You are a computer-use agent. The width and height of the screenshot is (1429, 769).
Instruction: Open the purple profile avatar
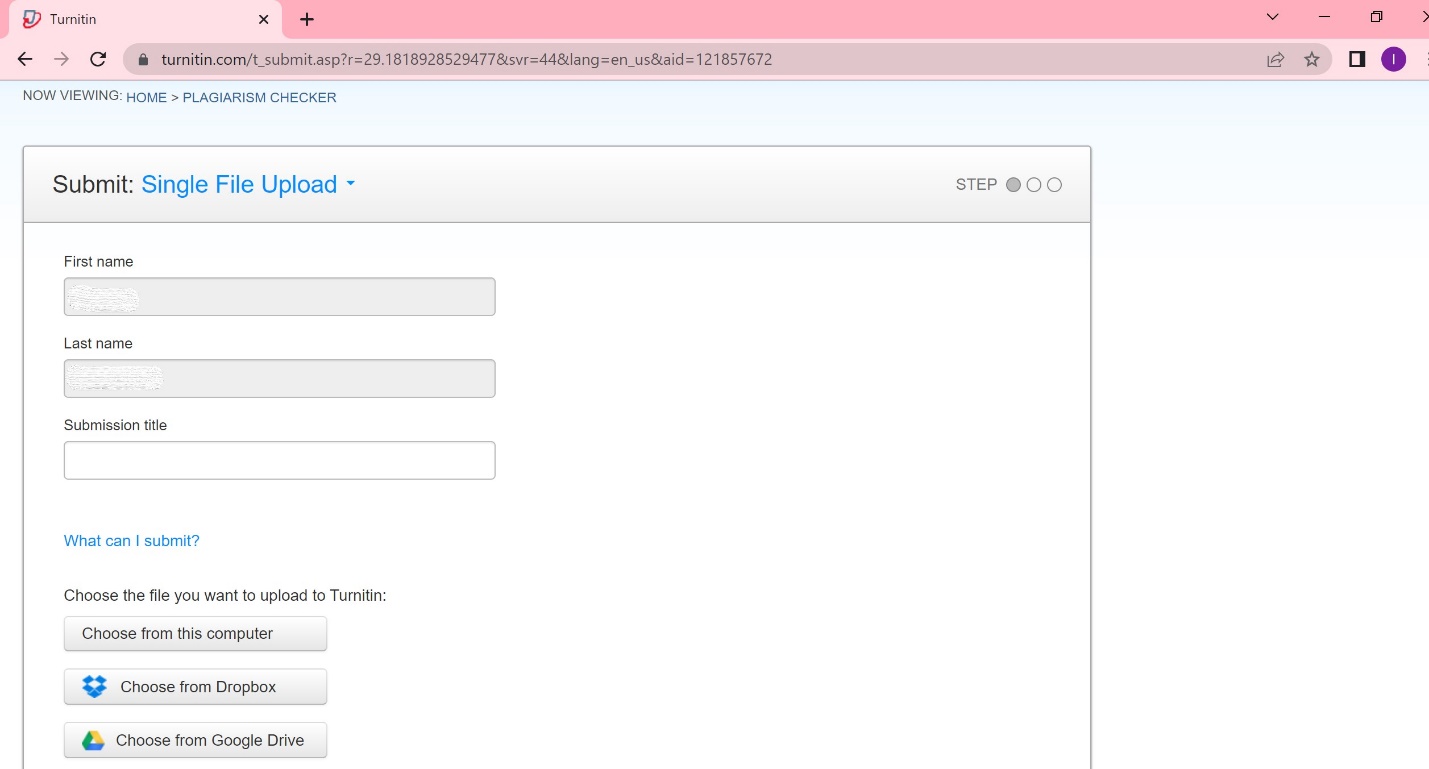point(1393,60)
